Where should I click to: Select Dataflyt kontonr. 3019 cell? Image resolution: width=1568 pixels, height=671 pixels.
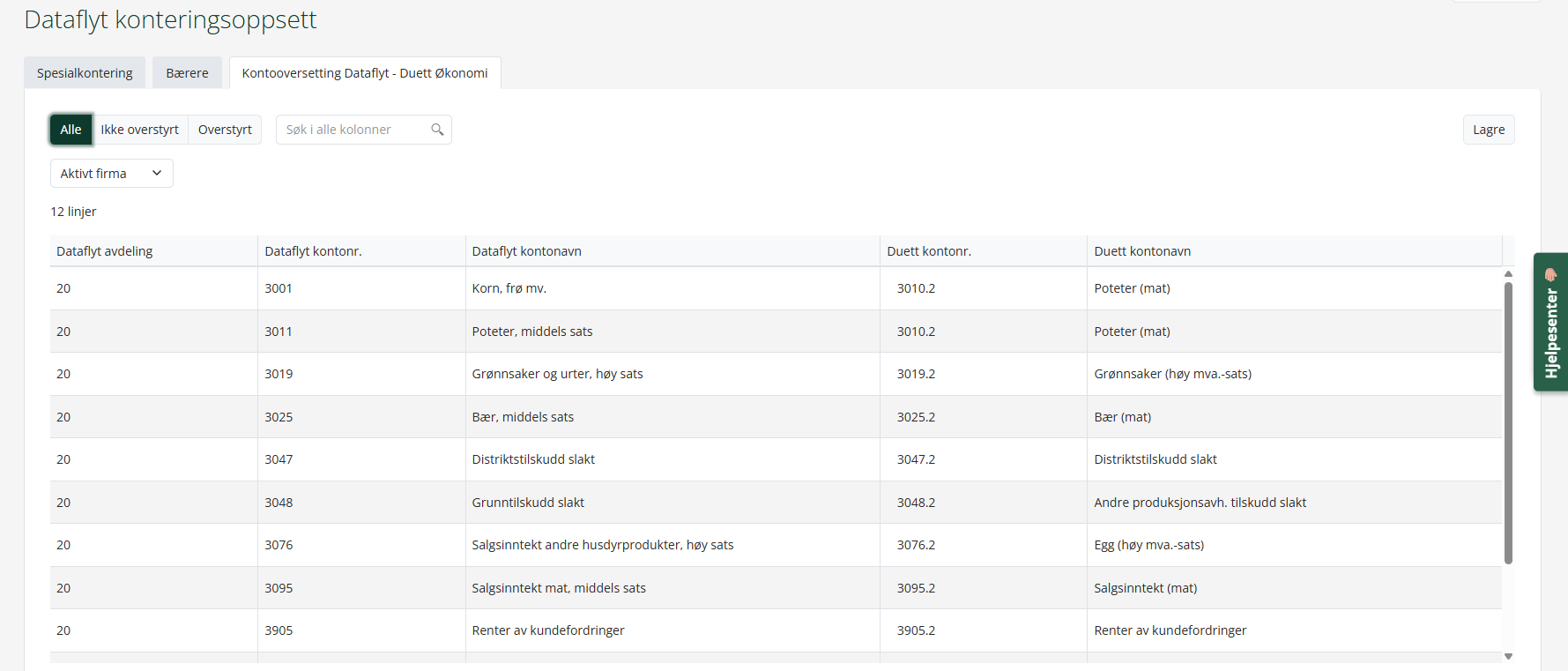pyautogui.click(x=361, y=374)
